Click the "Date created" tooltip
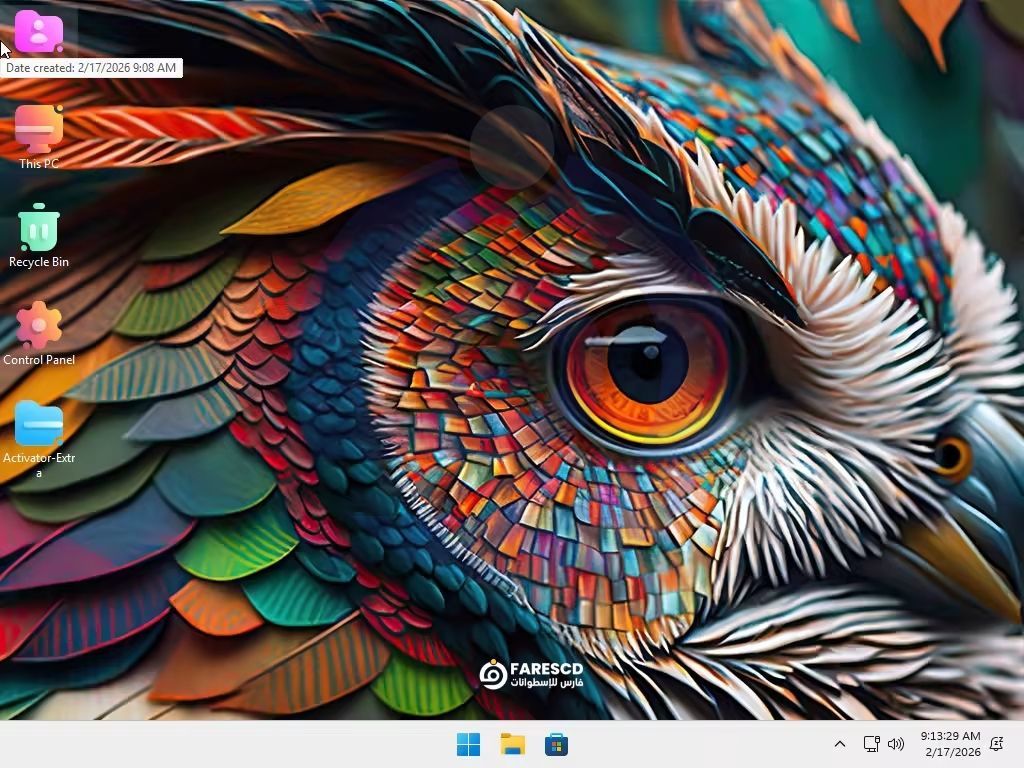The width and height of the screenshot is (1024, 768). click(x=91, y=68)
